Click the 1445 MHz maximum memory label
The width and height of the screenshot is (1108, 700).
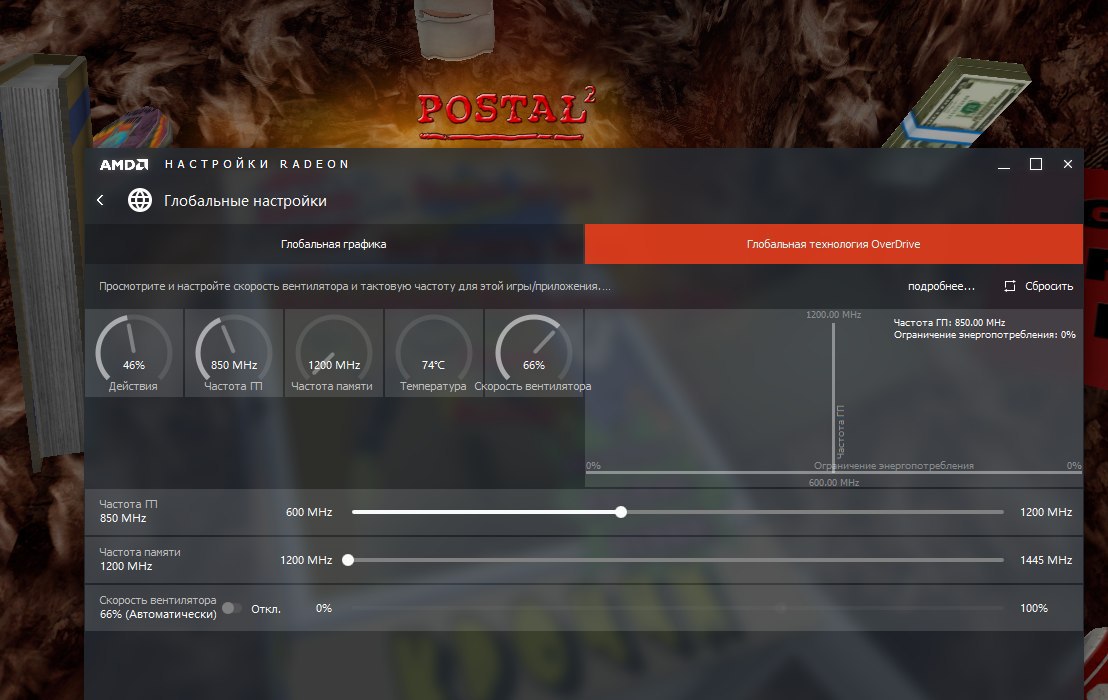[x=1046, y=560]
